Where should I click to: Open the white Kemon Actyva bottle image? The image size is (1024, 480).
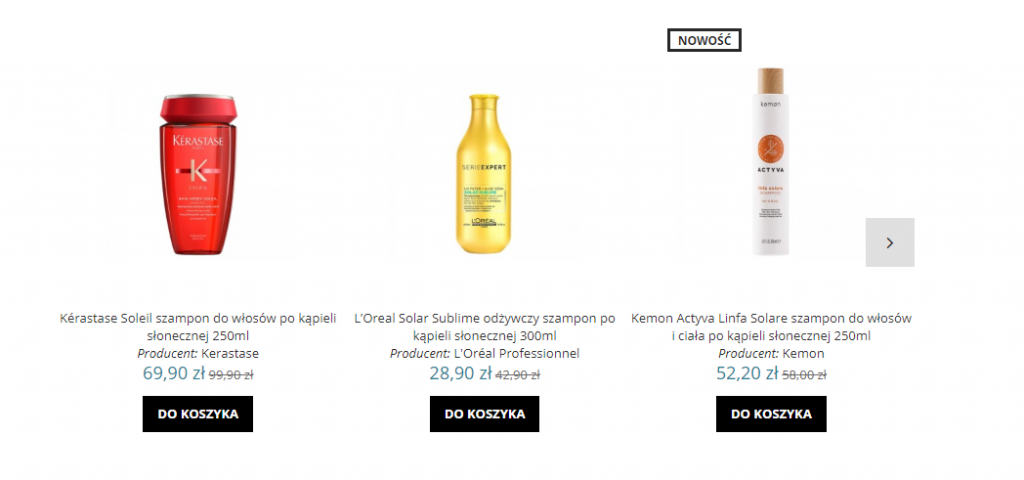[x=771, y=160]
